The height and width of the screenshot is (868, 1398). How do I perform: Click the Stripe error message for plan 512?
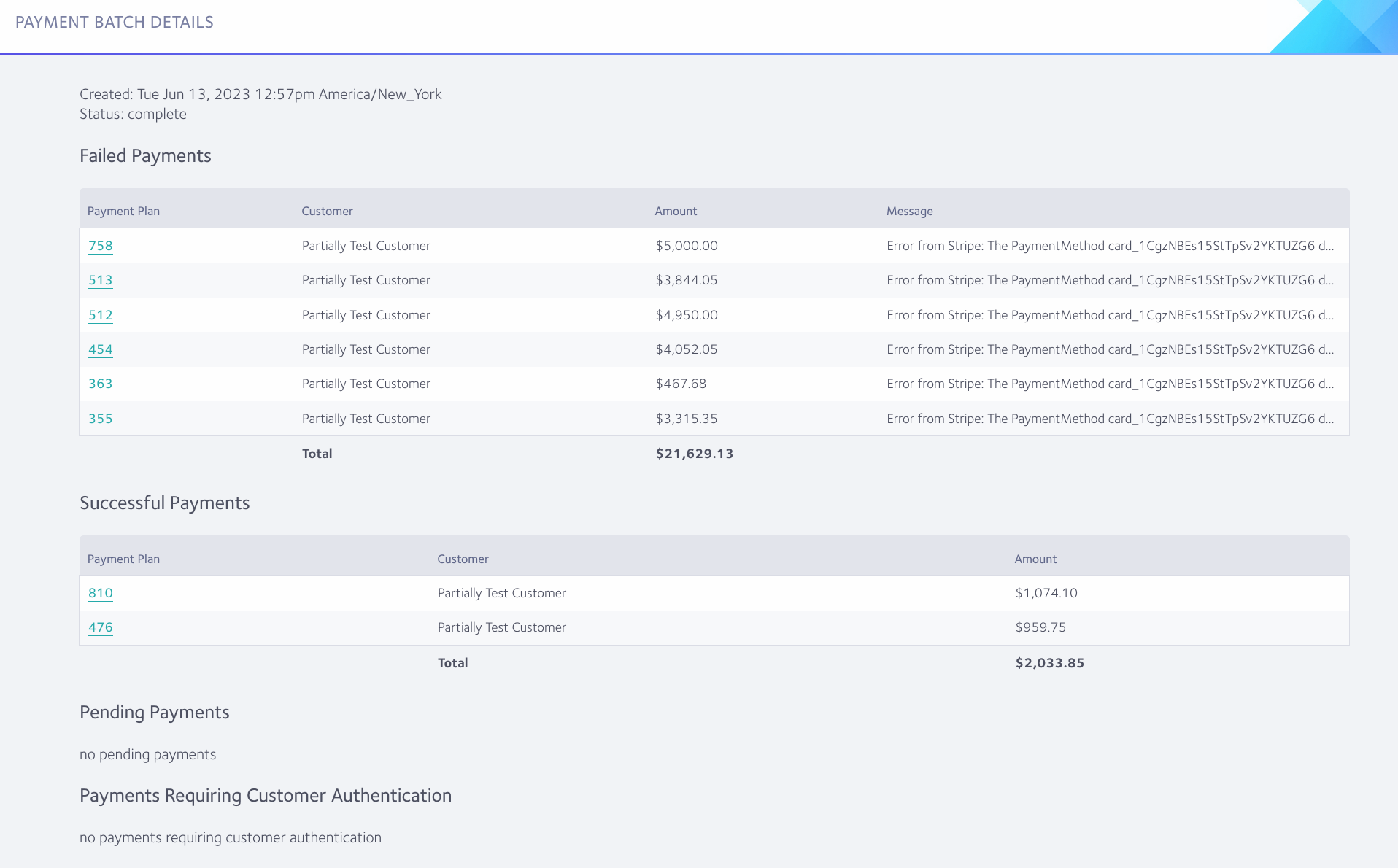[x=1110, y=315]
